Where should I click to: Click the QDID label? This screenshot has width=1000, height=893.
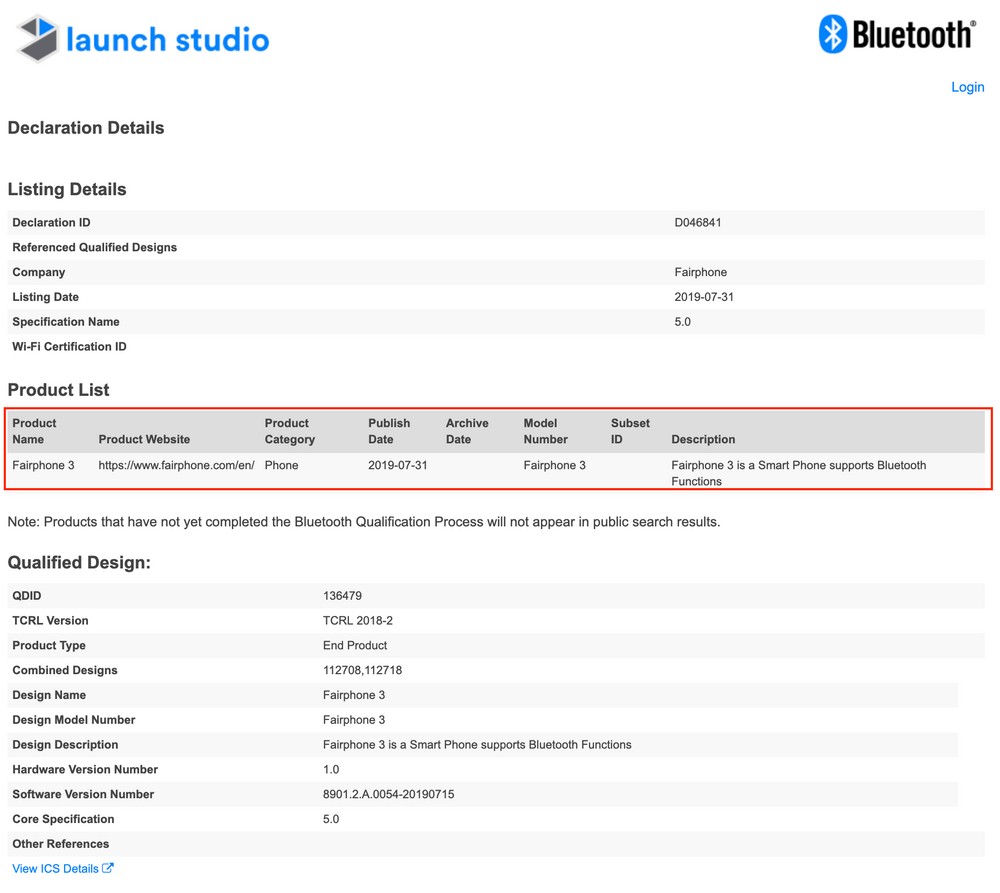(x=27, y=596)
